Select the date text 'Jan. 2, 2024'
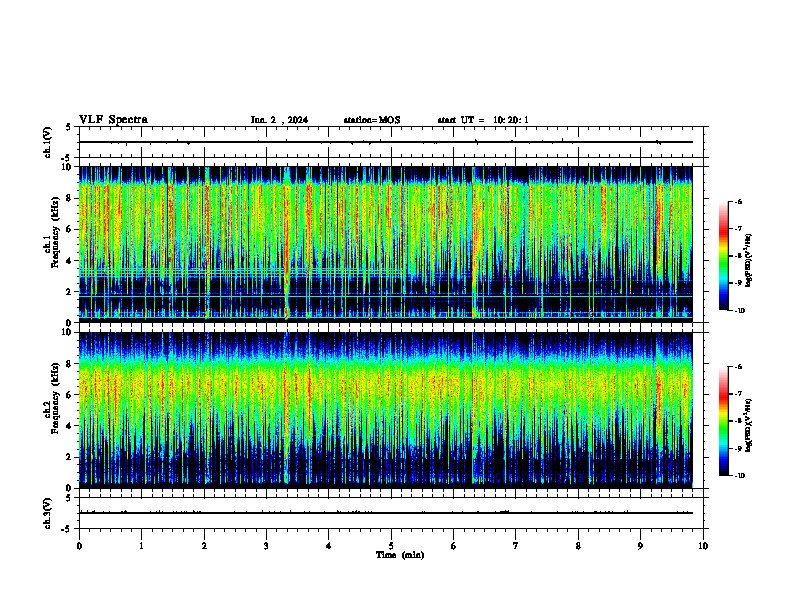This screenshot has height=612, width=792. click(279, 120)
